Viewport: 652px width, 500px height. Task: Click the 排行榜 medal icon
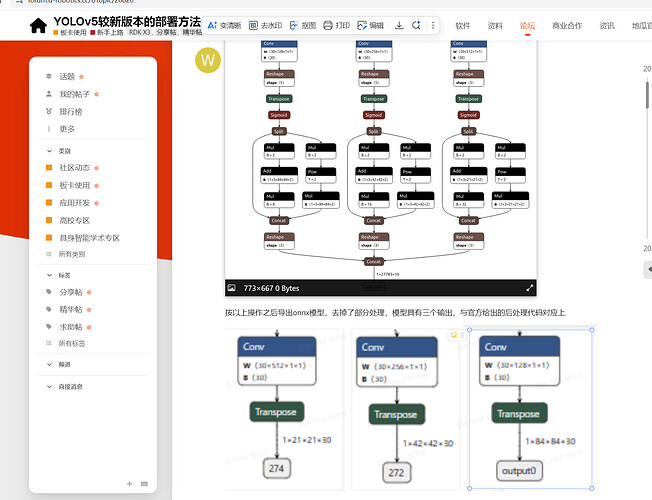click(49, 111)
